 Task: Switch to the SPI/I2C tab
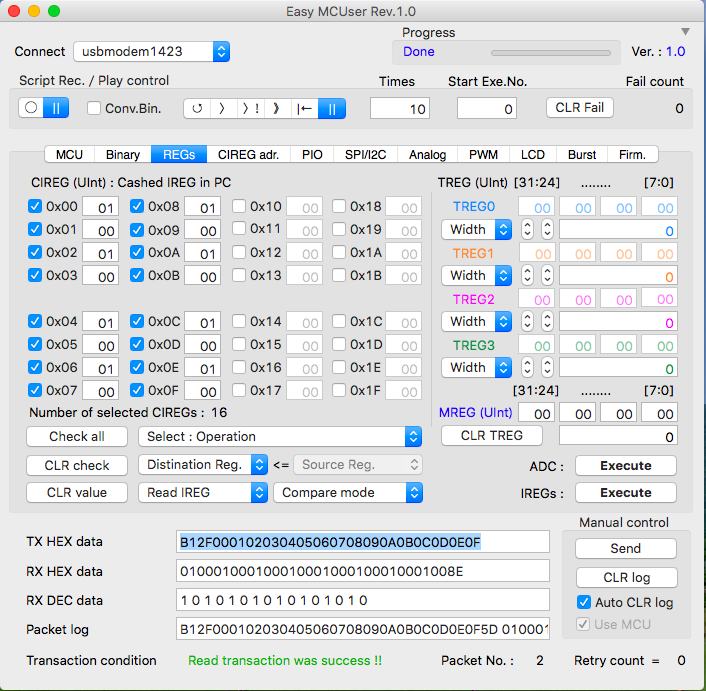(x=366, y=154)
